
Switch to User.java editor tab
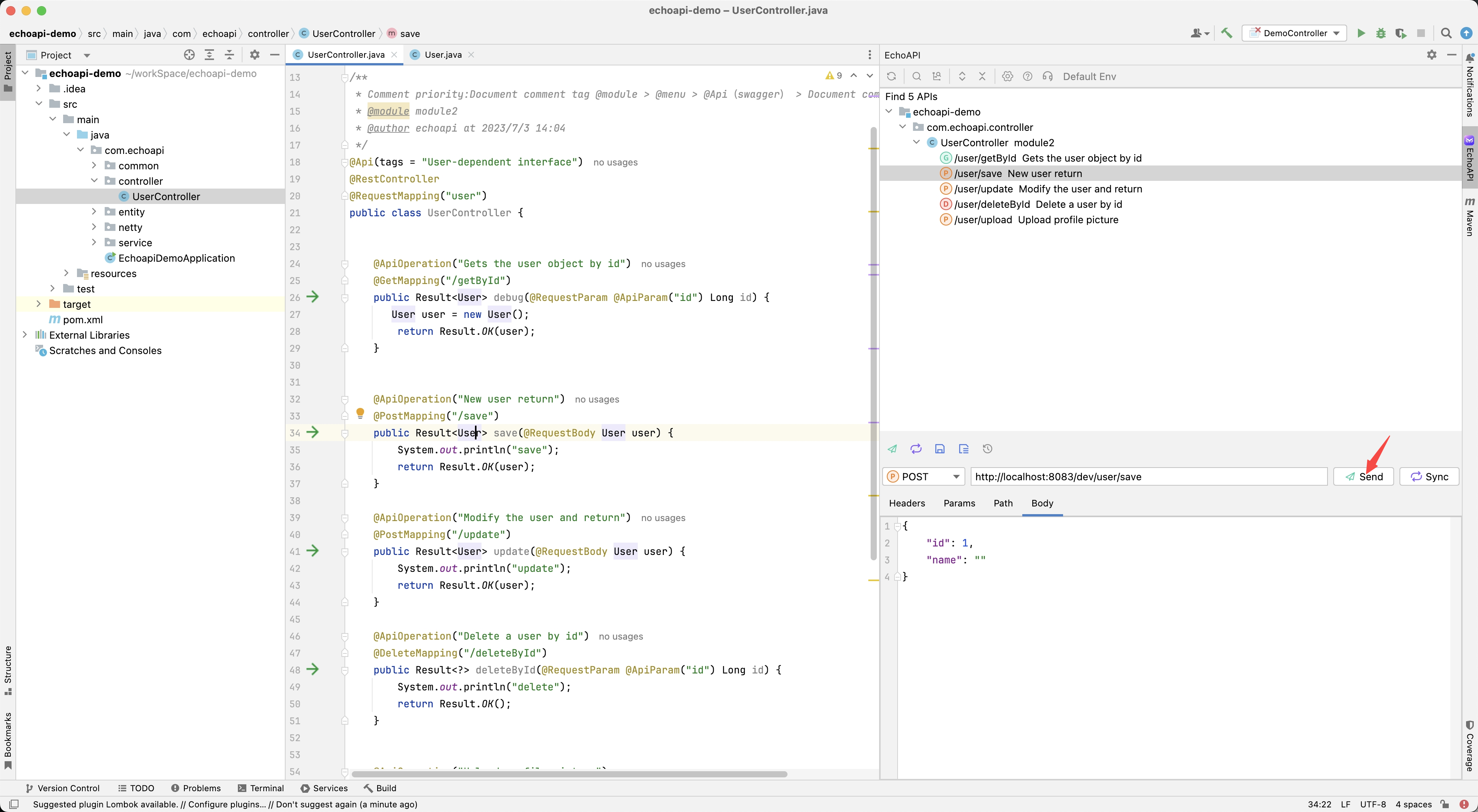(x=442, y=55)
